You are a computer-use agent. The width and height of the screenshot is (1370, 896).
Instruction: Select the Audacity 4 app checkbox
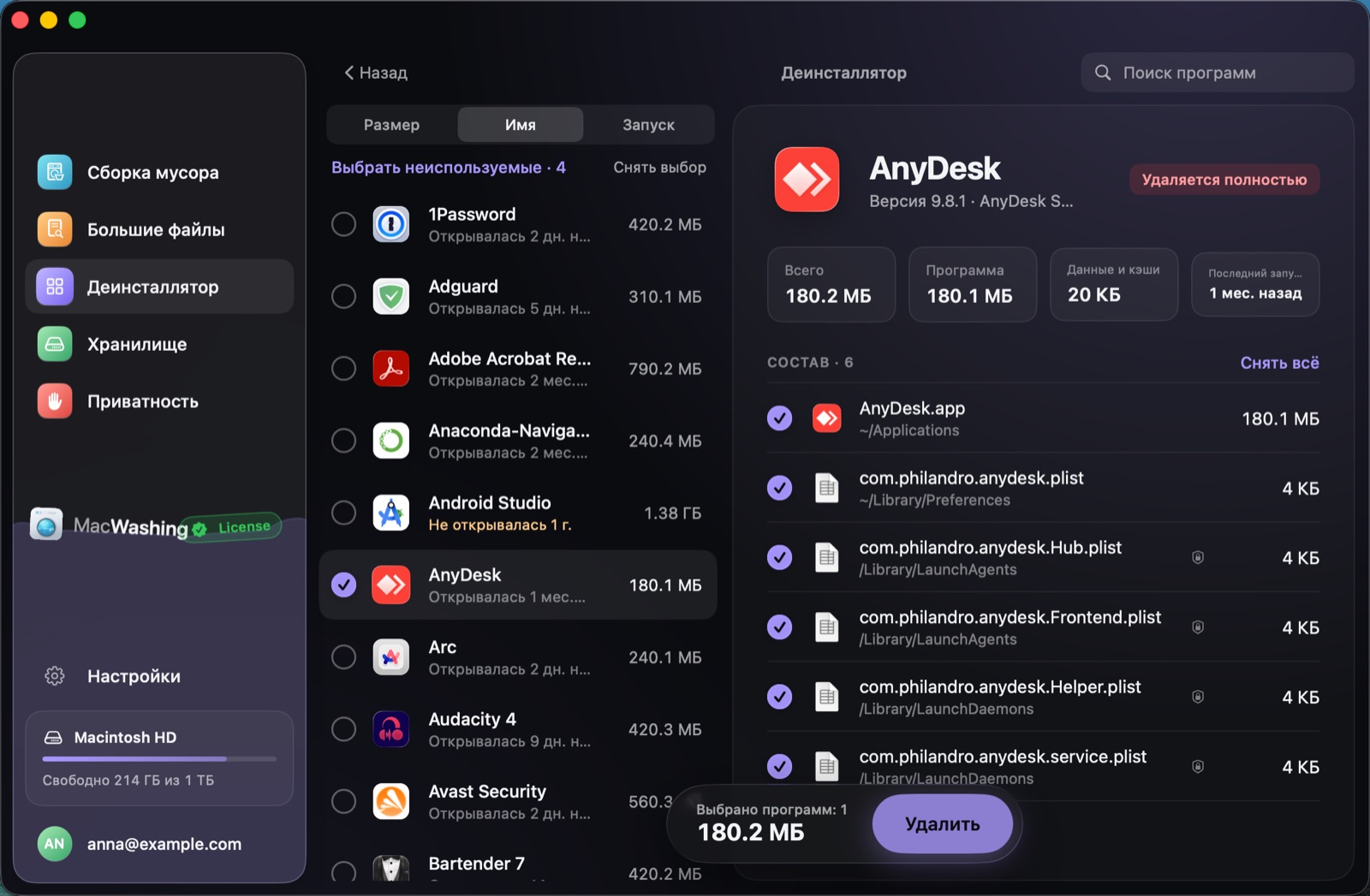pos(344,729)
